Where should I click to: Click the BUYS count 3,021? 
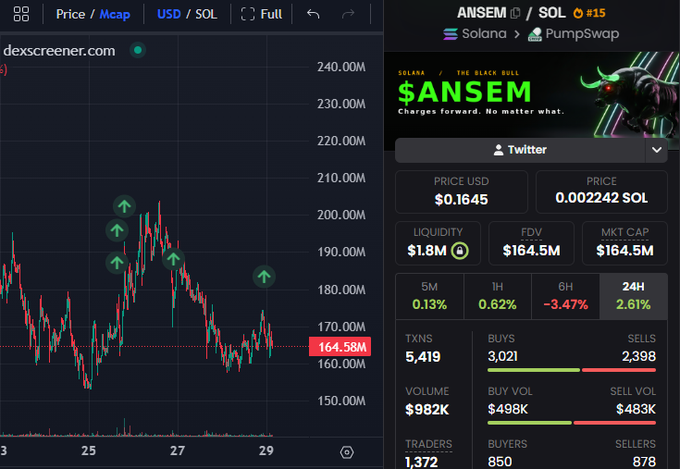tap(503, 357)
